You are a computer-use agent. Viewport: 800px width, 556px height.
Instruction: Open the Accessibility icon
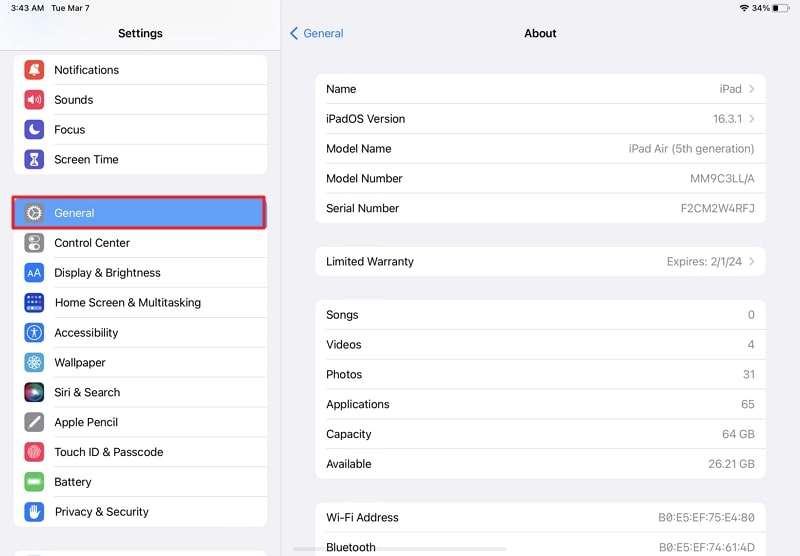click(35, 333)
